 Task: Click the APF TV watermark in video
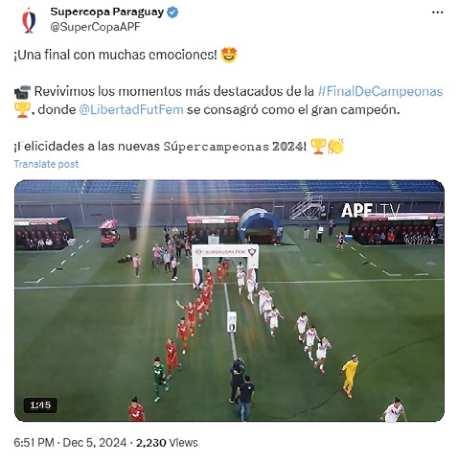click(x=370, y=211)
